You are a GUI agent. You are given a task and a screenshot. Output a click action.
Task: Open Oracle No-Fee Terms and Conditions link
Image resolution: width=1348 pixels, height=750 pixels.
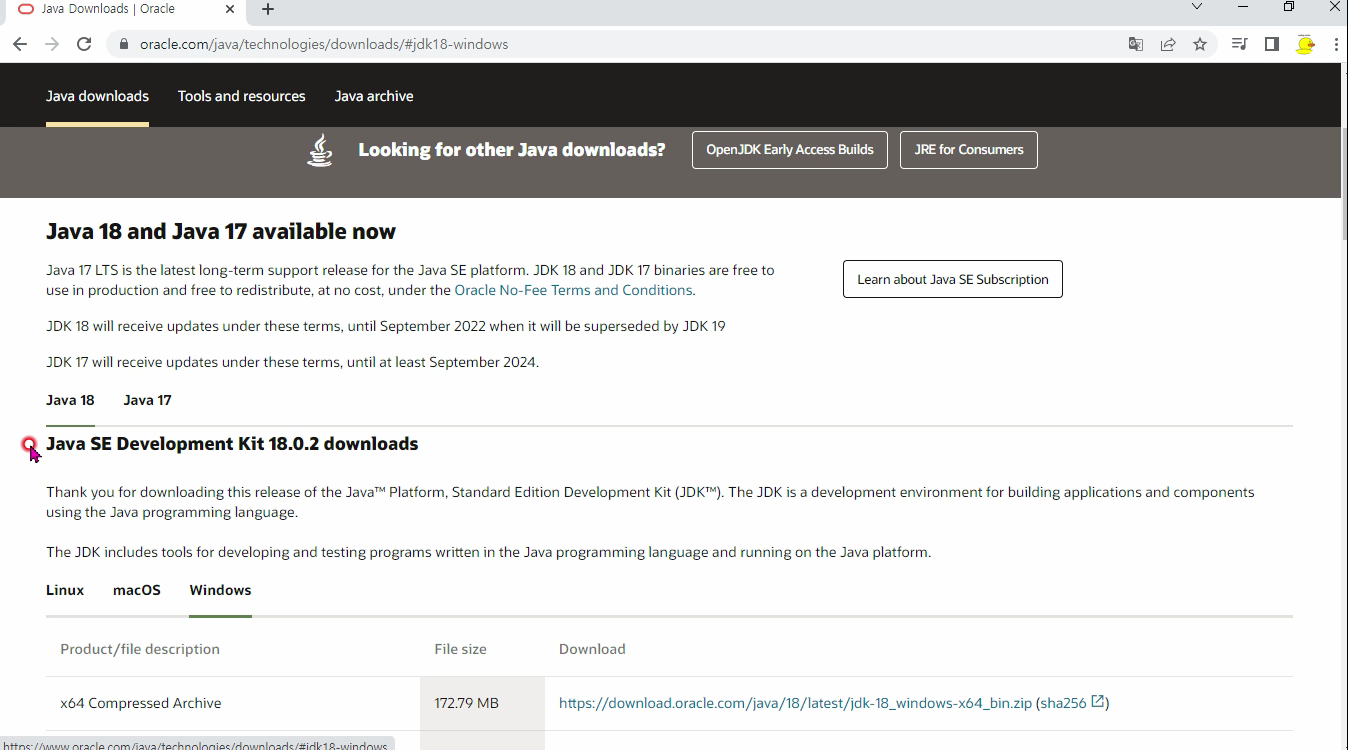pyautogui.click(x=573, y=290)
